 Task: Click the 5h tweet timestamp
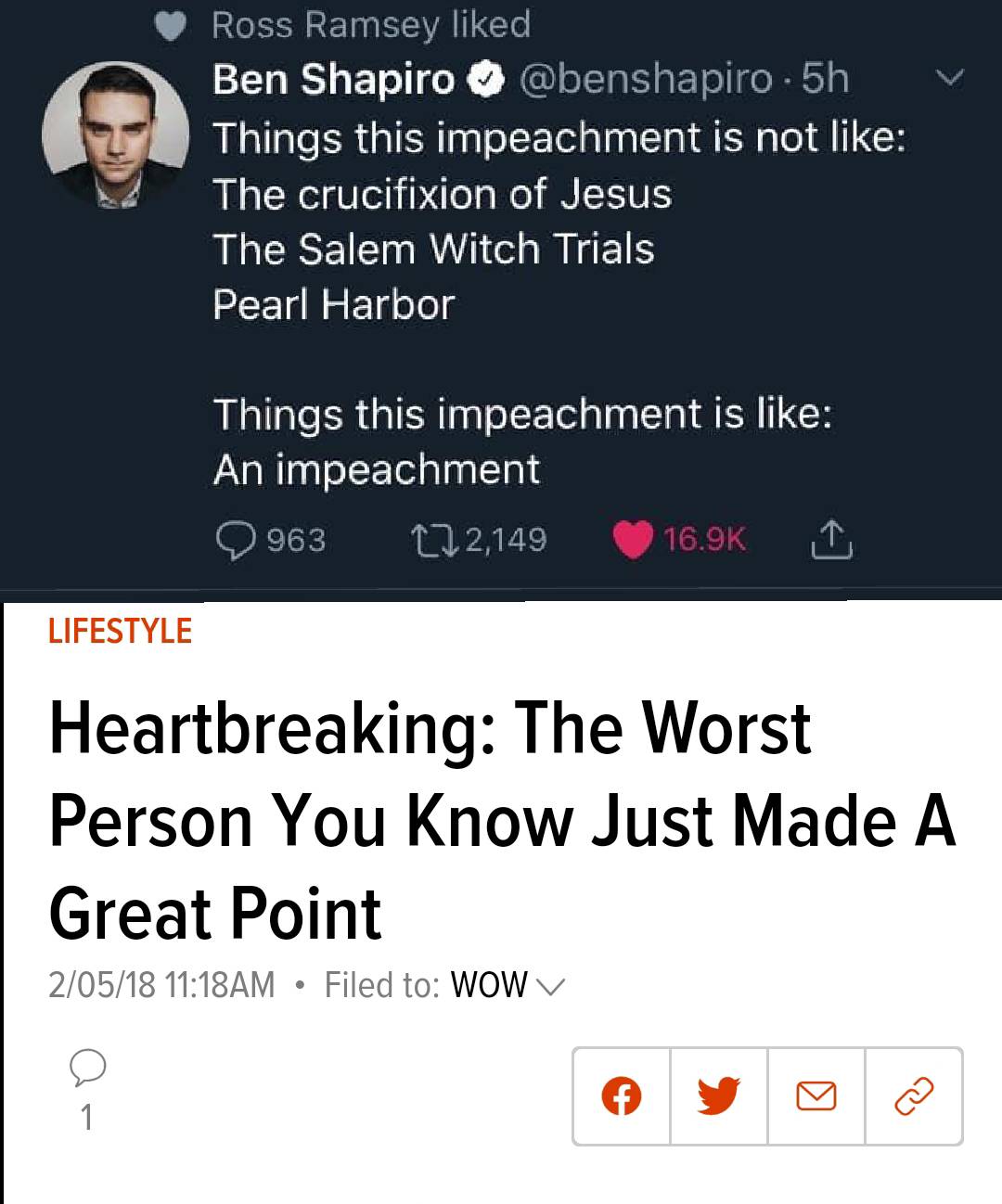click(x=826, y=79)
